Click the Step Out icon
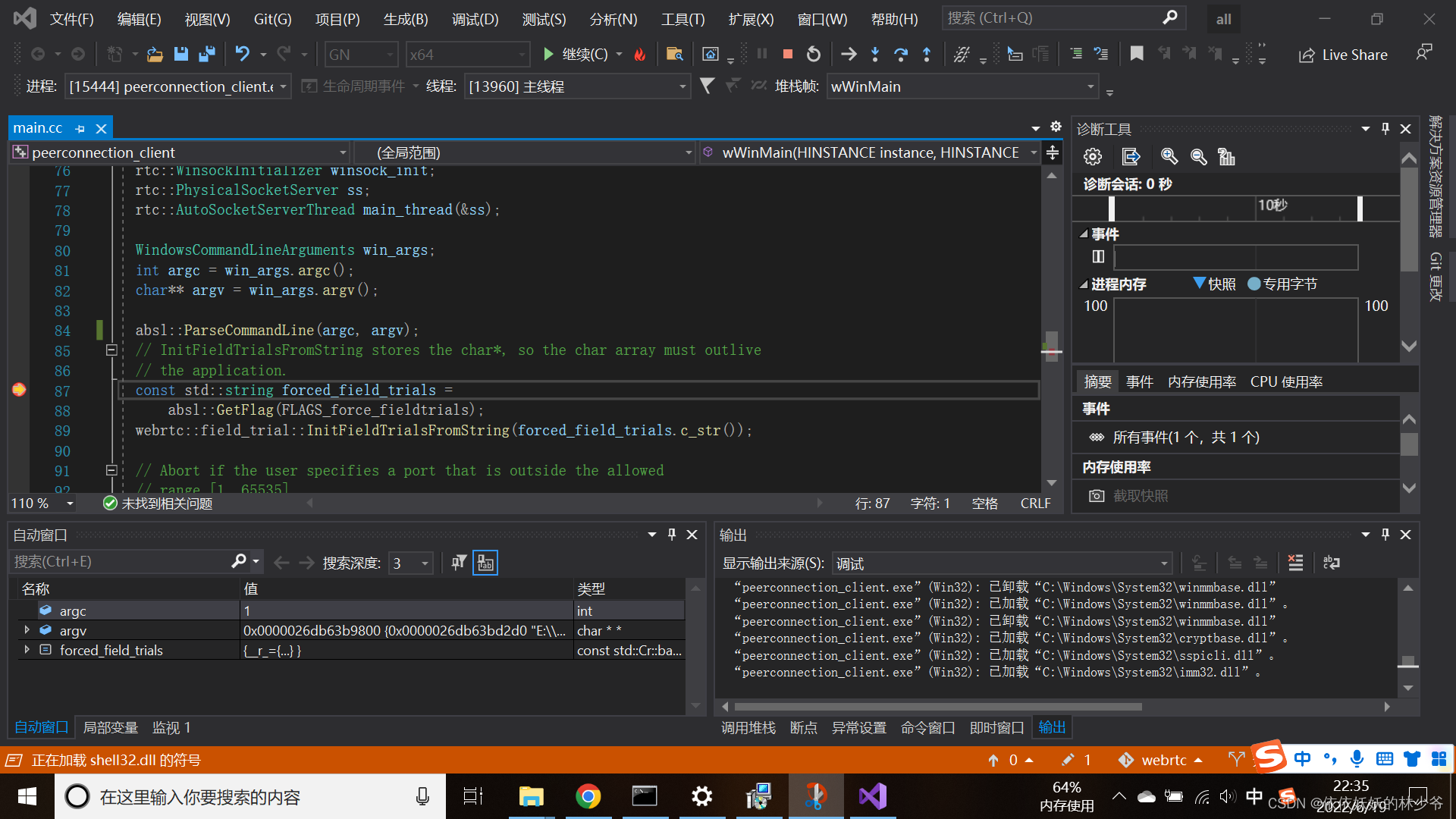The image size is (1456, 819). pyautogui.click(x=927, y=54)
